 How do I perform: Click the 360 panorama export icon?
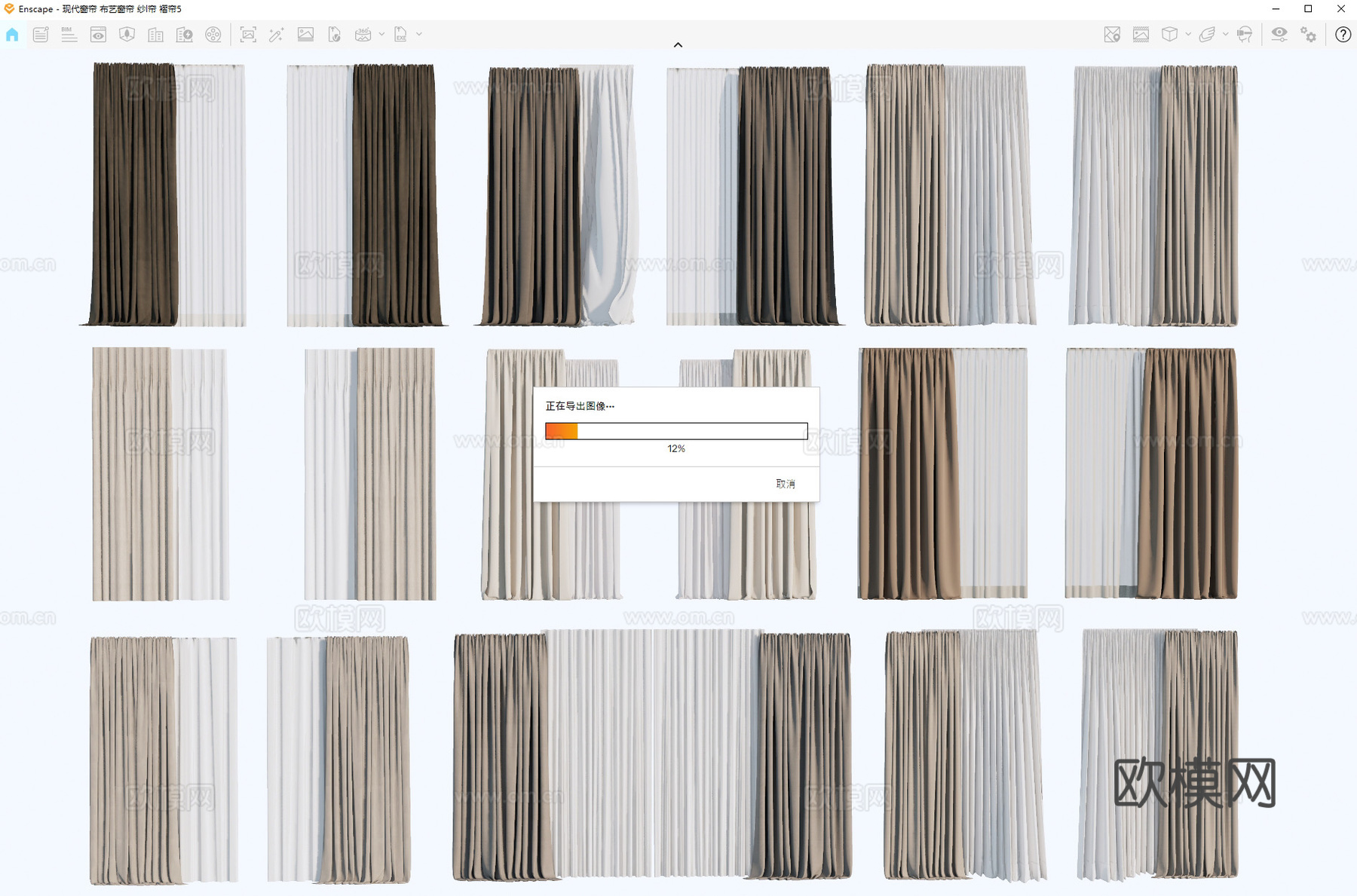click(363, 35)
